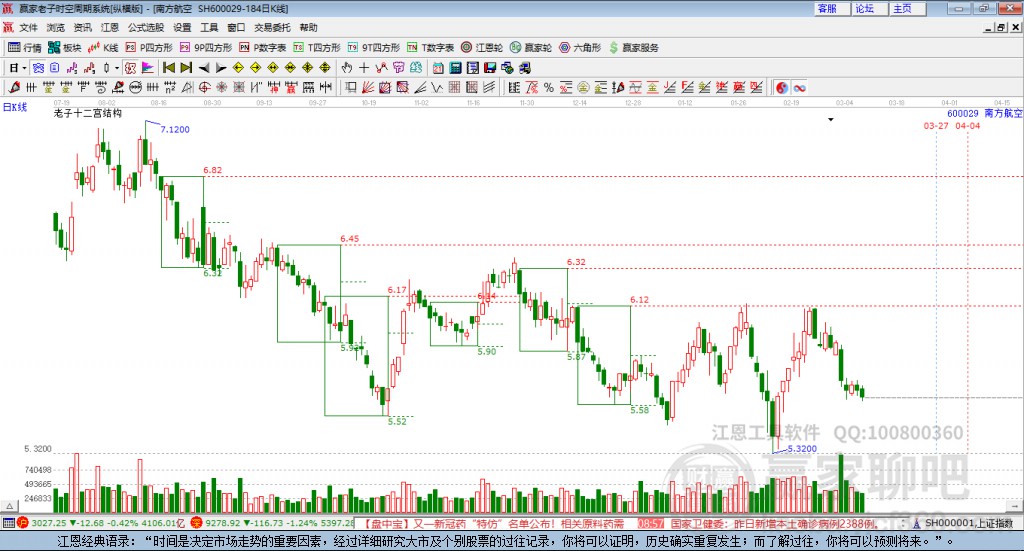Open the calculator icon

(455, 68)
